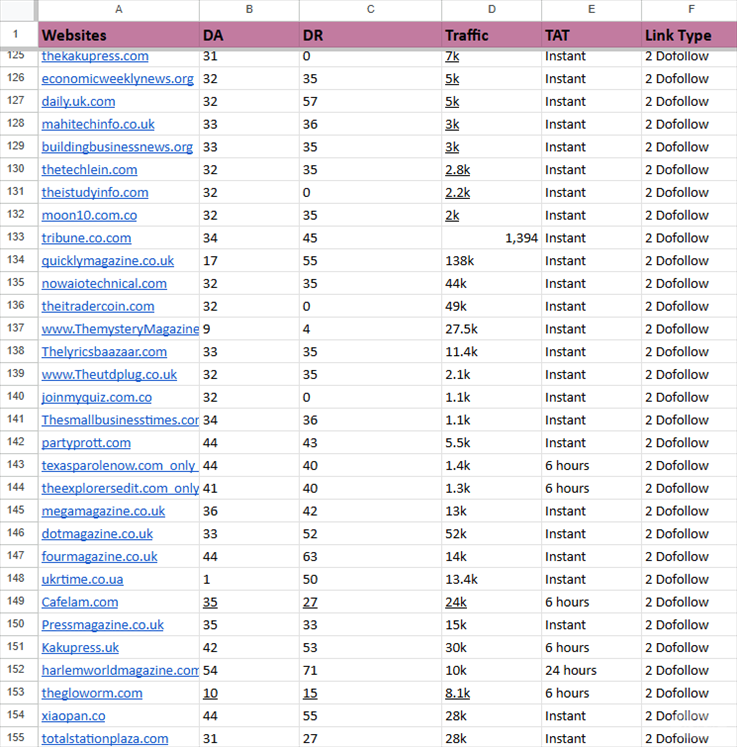Follow the nowaiotechnical.com link
The height and width of the screenshot is (747, 737).
[104, 283]
